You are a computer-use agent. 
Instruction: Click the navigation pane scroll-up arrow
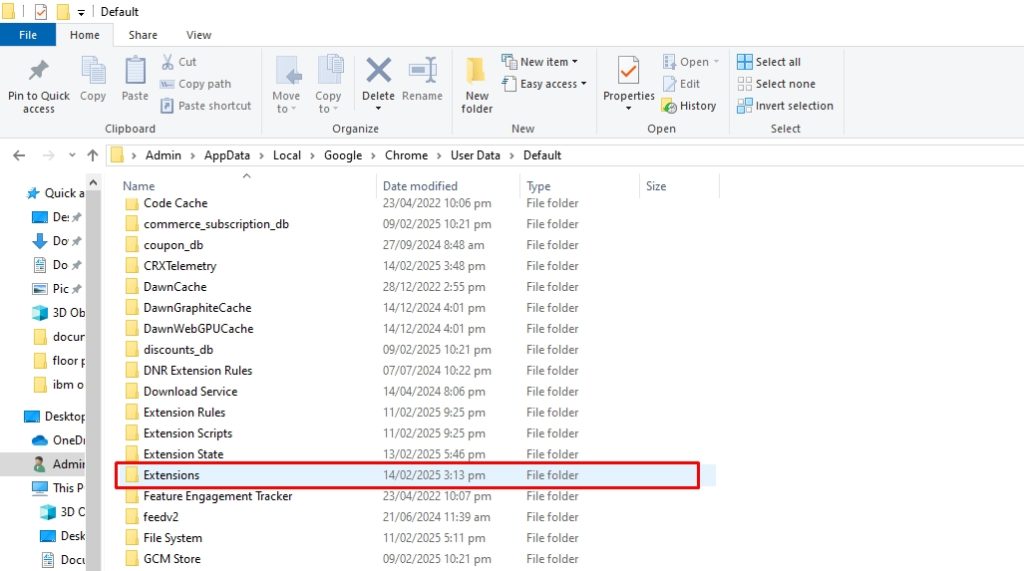tap(93, 183)
